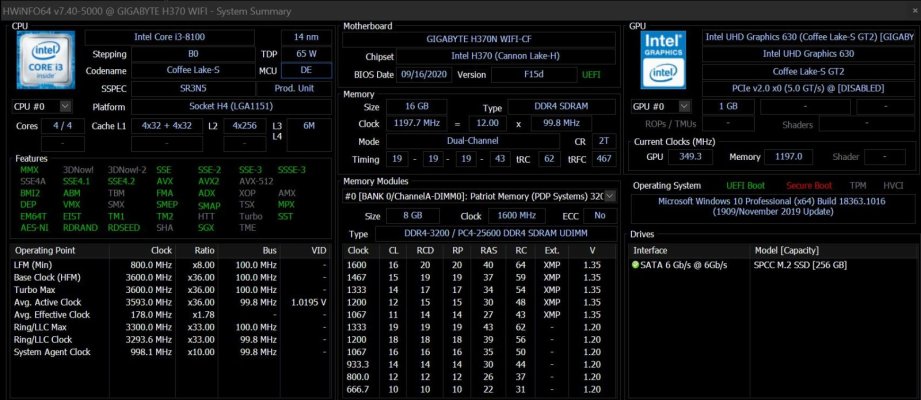Click the SGX feature flag

click(206, 227)
